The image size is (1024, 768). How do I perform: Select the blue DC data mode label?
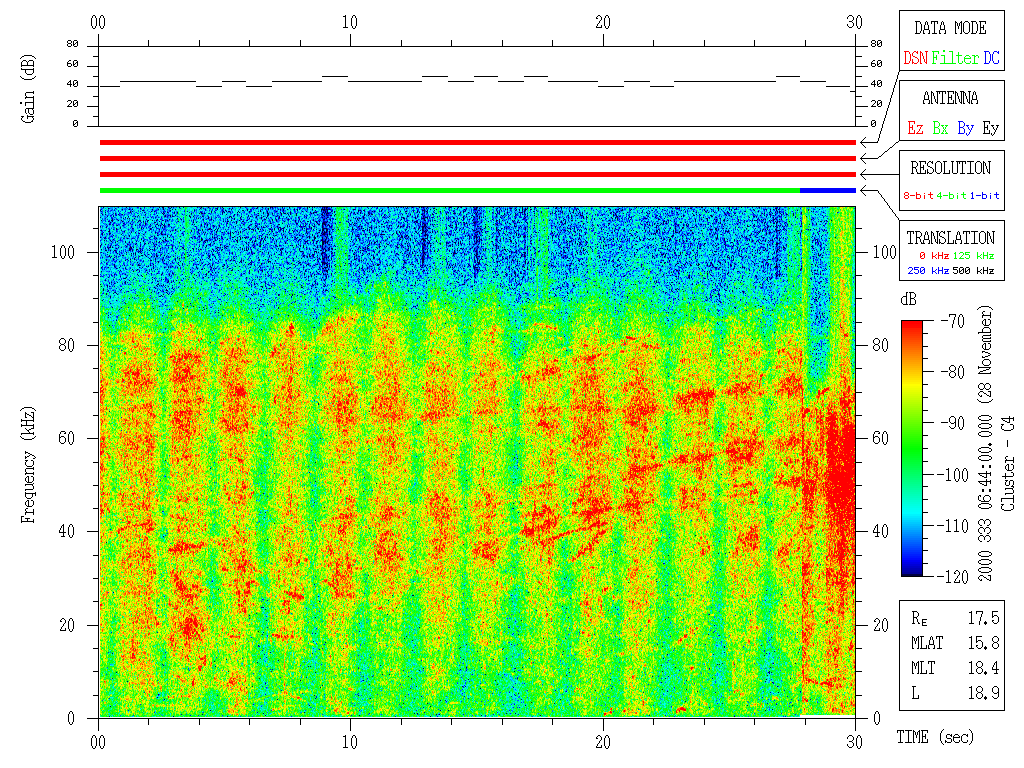coord(991,58)
